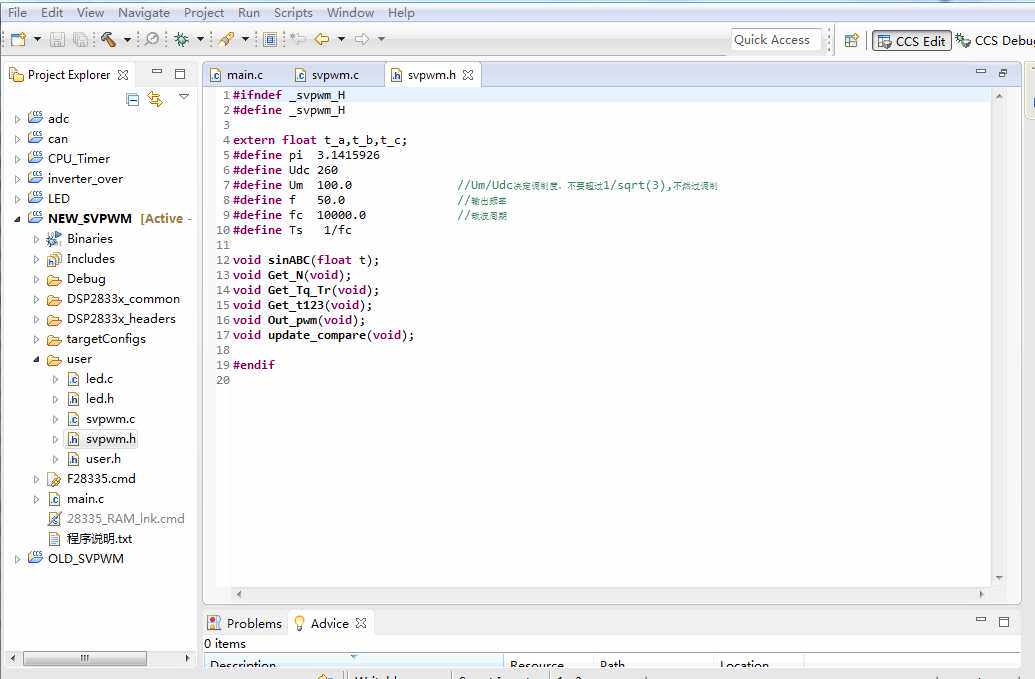Open the build hammer dropdown arrow
Image resolution: width=1035 pixels, height=679 pixels.
127,39
